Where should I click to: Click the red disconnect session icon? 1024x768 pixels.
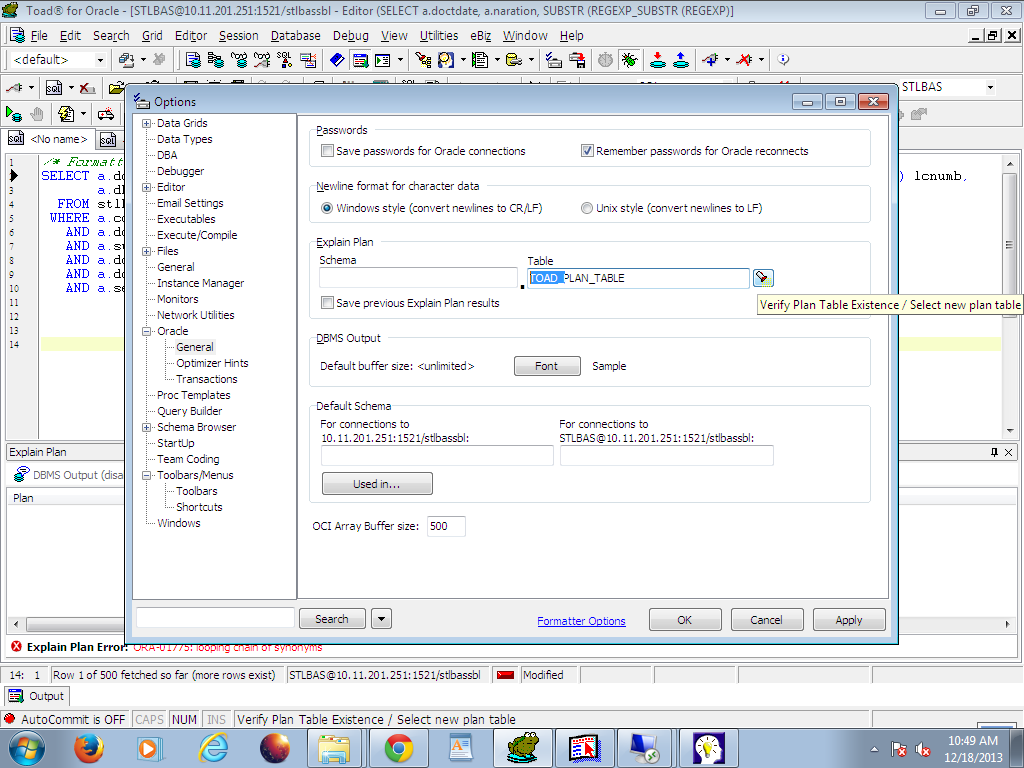tap(744, 60)
